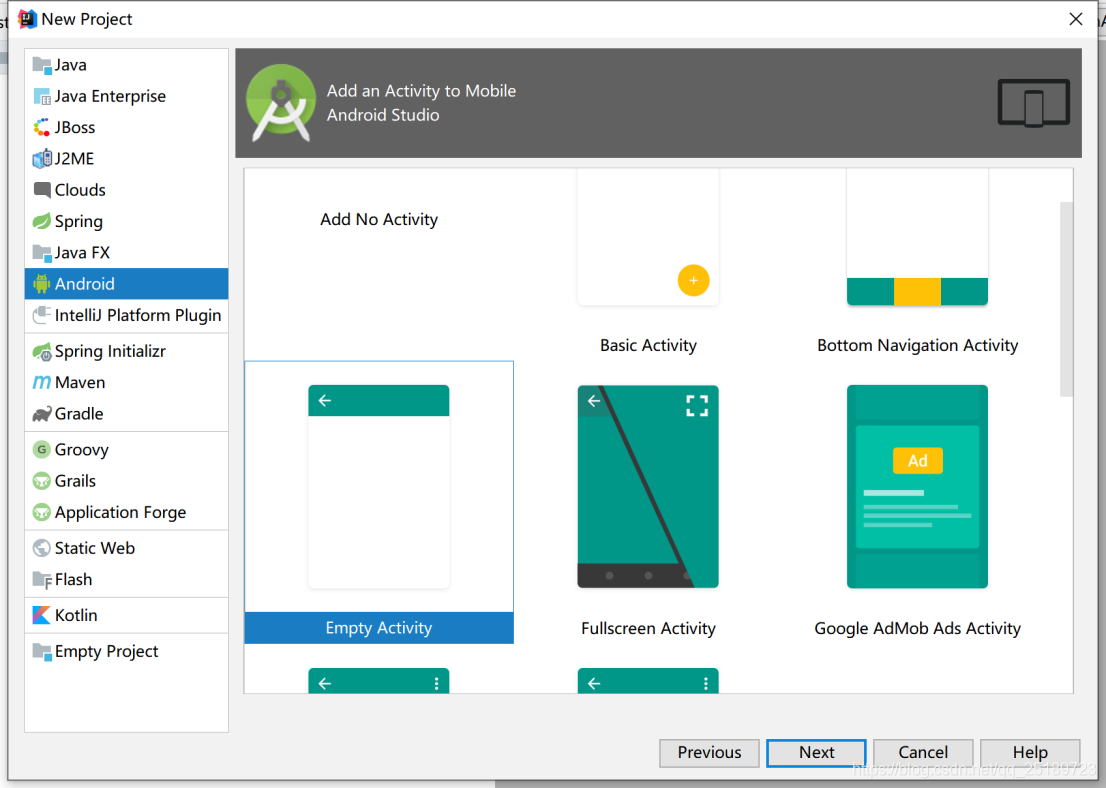This screenshot has width=1106, height=788.
Task: Click the J2ME device icon
Action: (x=42, y=159)
